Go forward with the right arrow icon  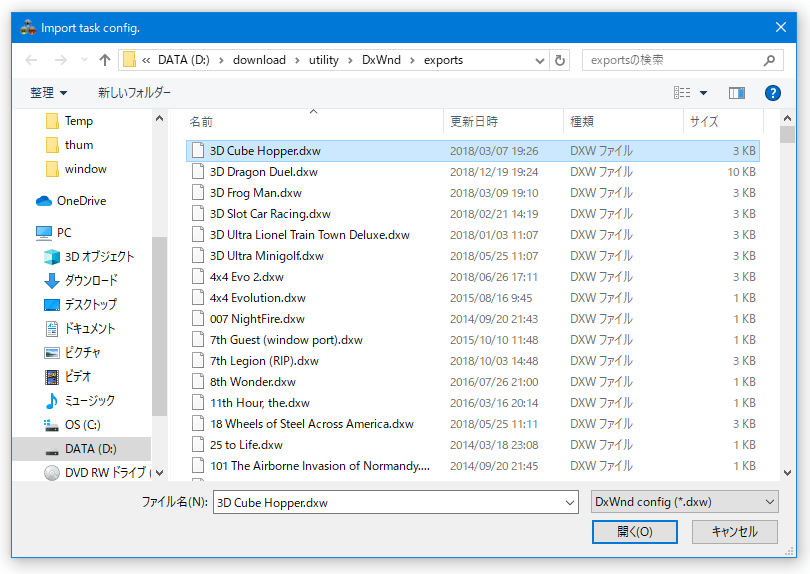(60, 60)
